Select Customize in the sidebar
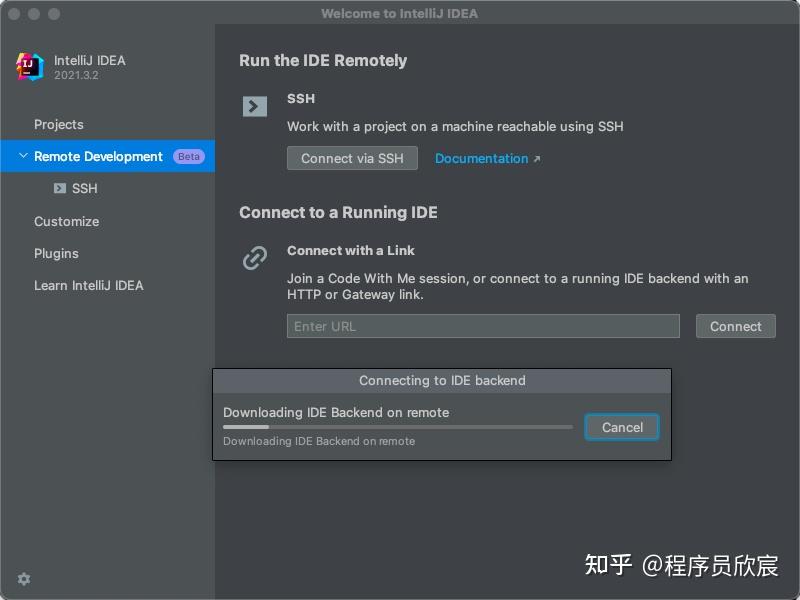 click(x=65, y=221)
